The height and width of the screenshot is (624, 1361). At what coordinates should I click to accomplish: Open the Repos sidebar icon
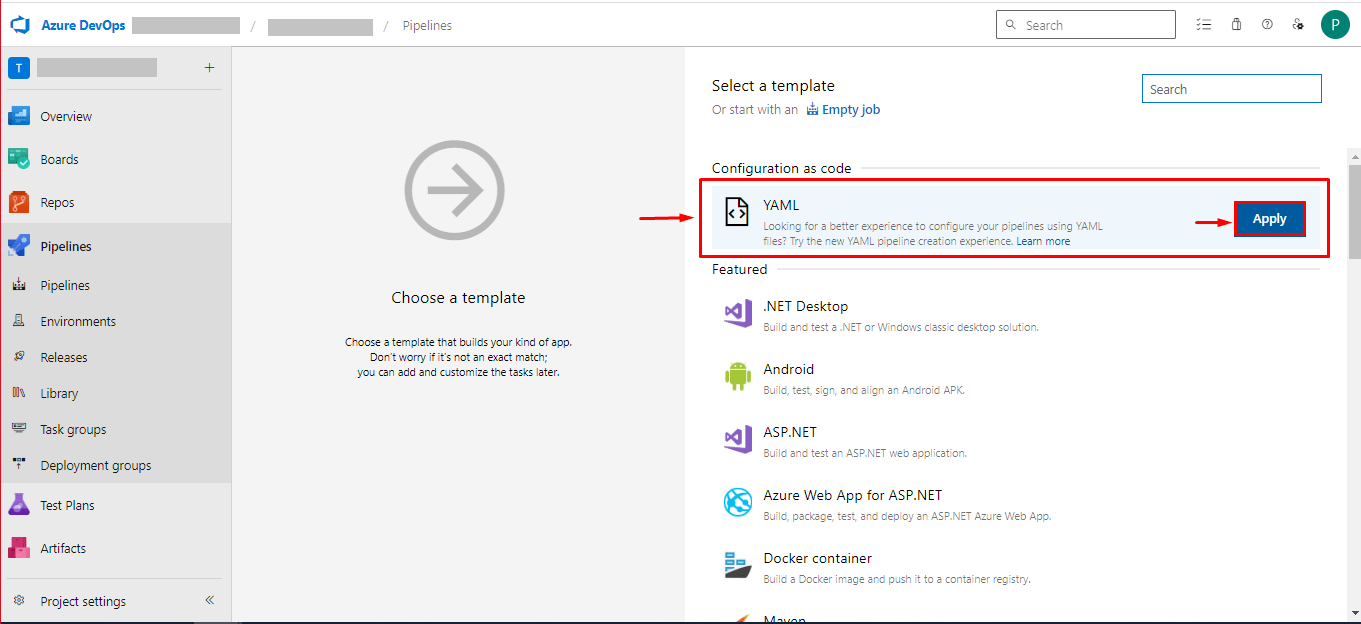tap(19, 202)
